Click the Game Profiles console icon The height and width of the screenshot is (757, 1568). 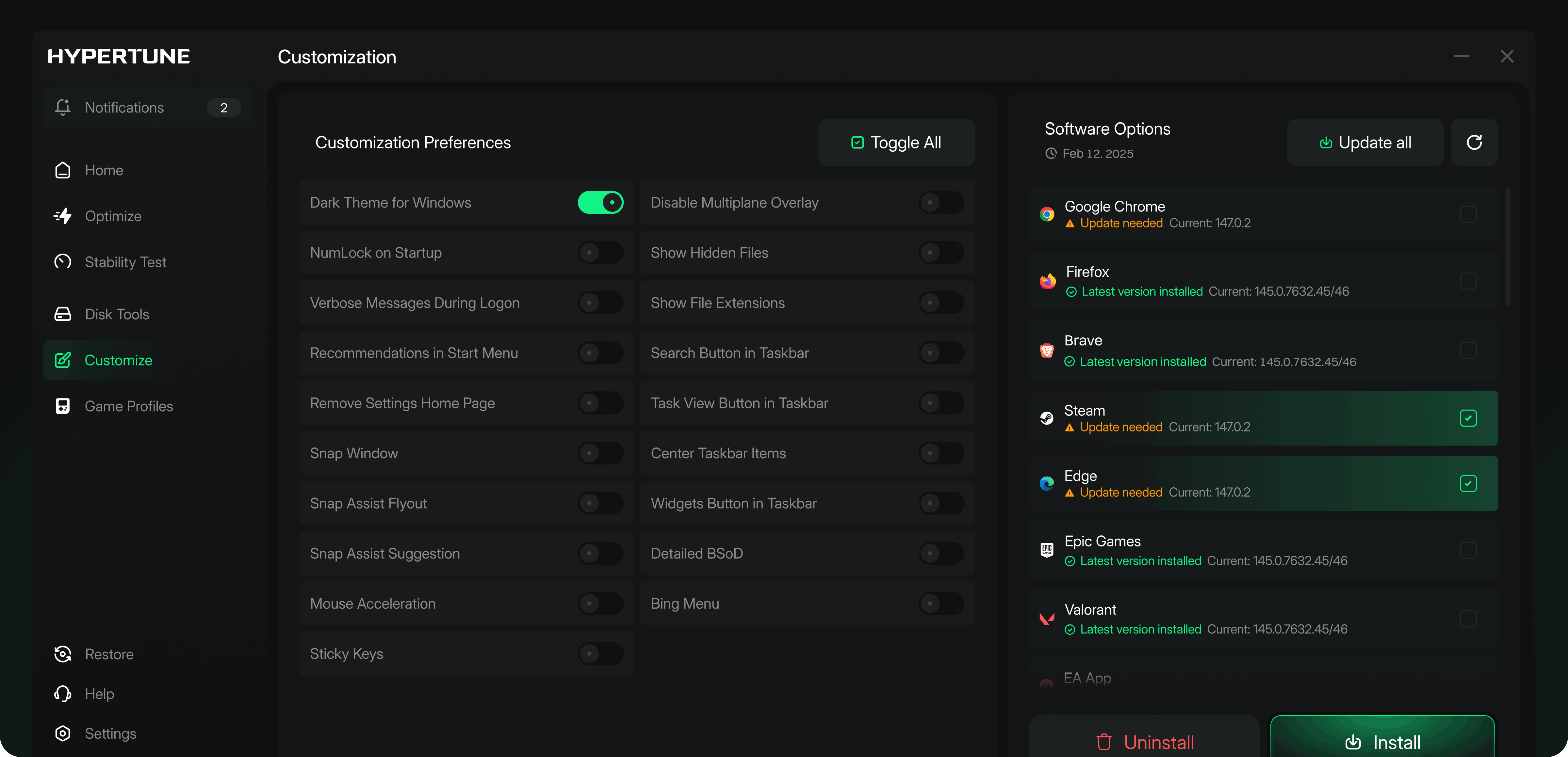[x=63, y=406]
